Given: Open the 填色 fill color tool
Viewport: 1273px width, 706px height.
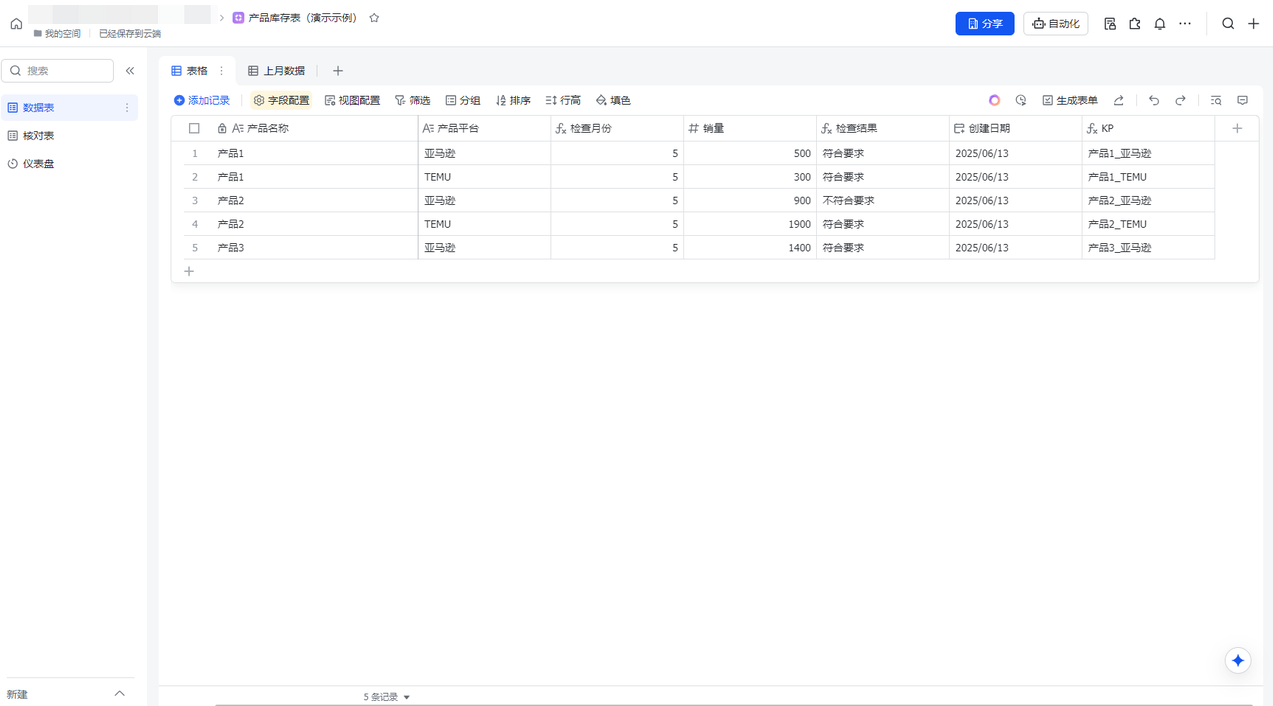Looking at the screenshot, I should (613, 100).
